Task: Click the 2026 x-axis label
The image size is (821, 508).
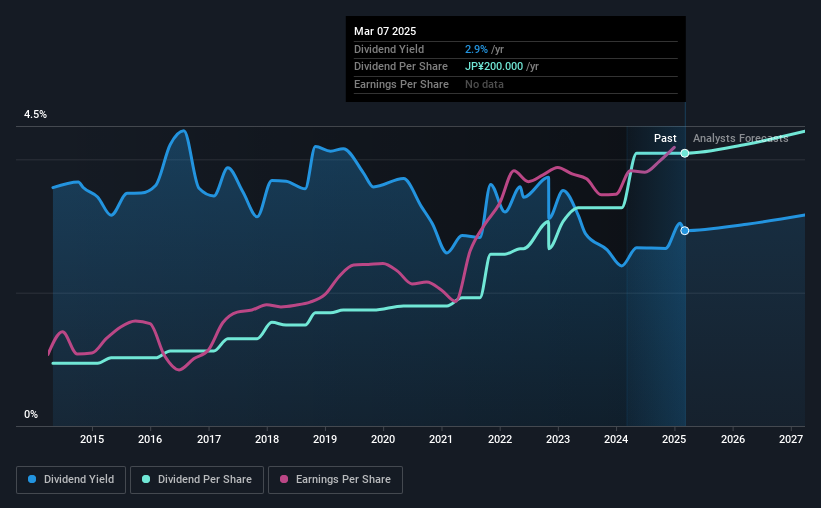Action: pyautogui.click(x=733, y=439)
